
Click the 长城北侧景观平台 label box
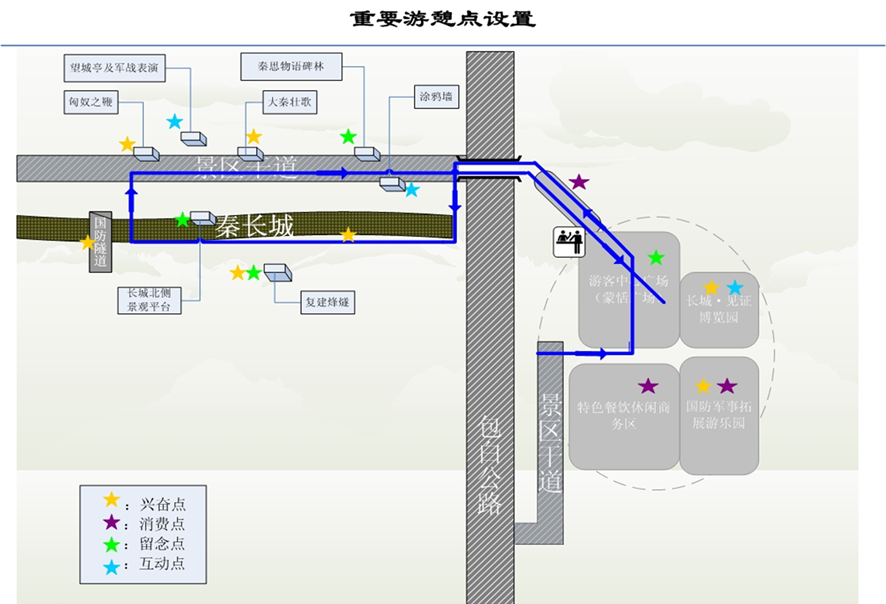[x=149, y=300]
